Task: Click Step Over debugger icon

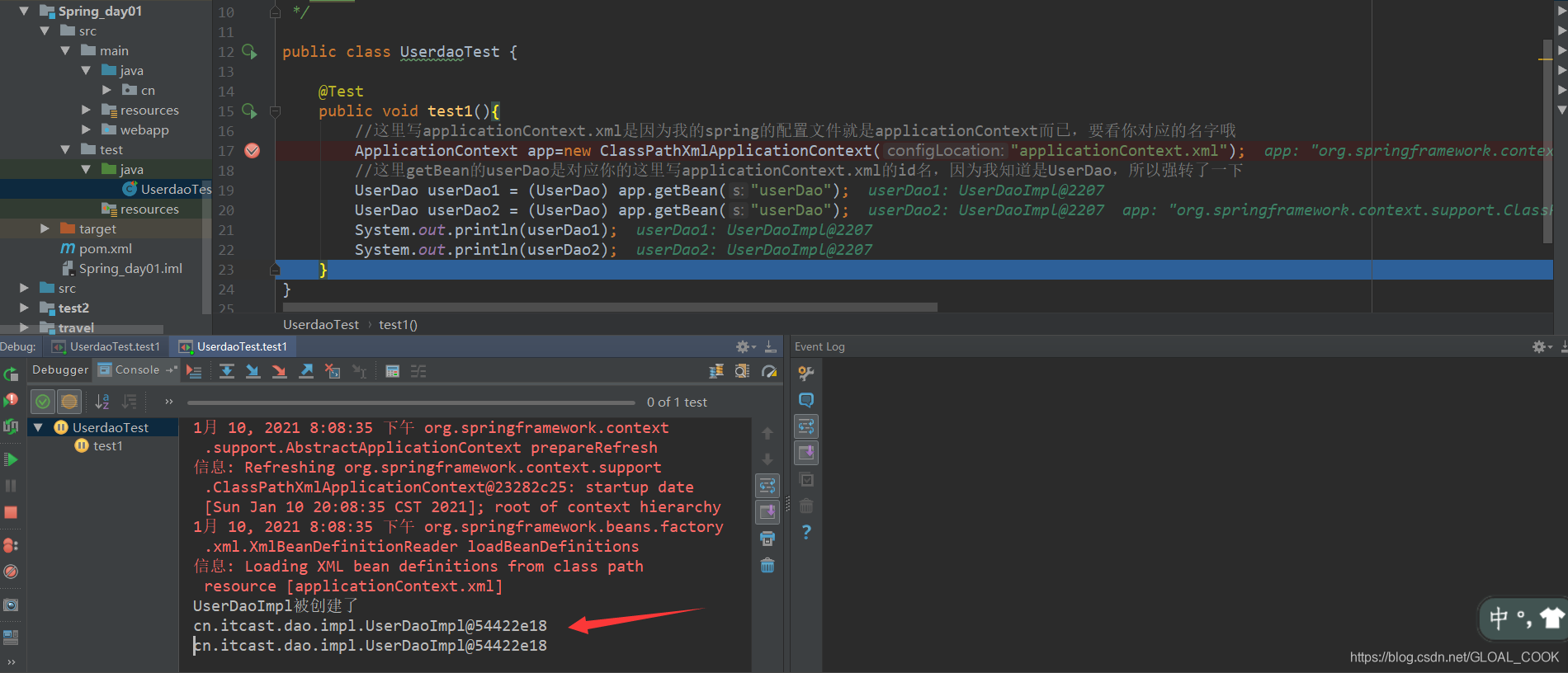Action: [x=227, y=371]
